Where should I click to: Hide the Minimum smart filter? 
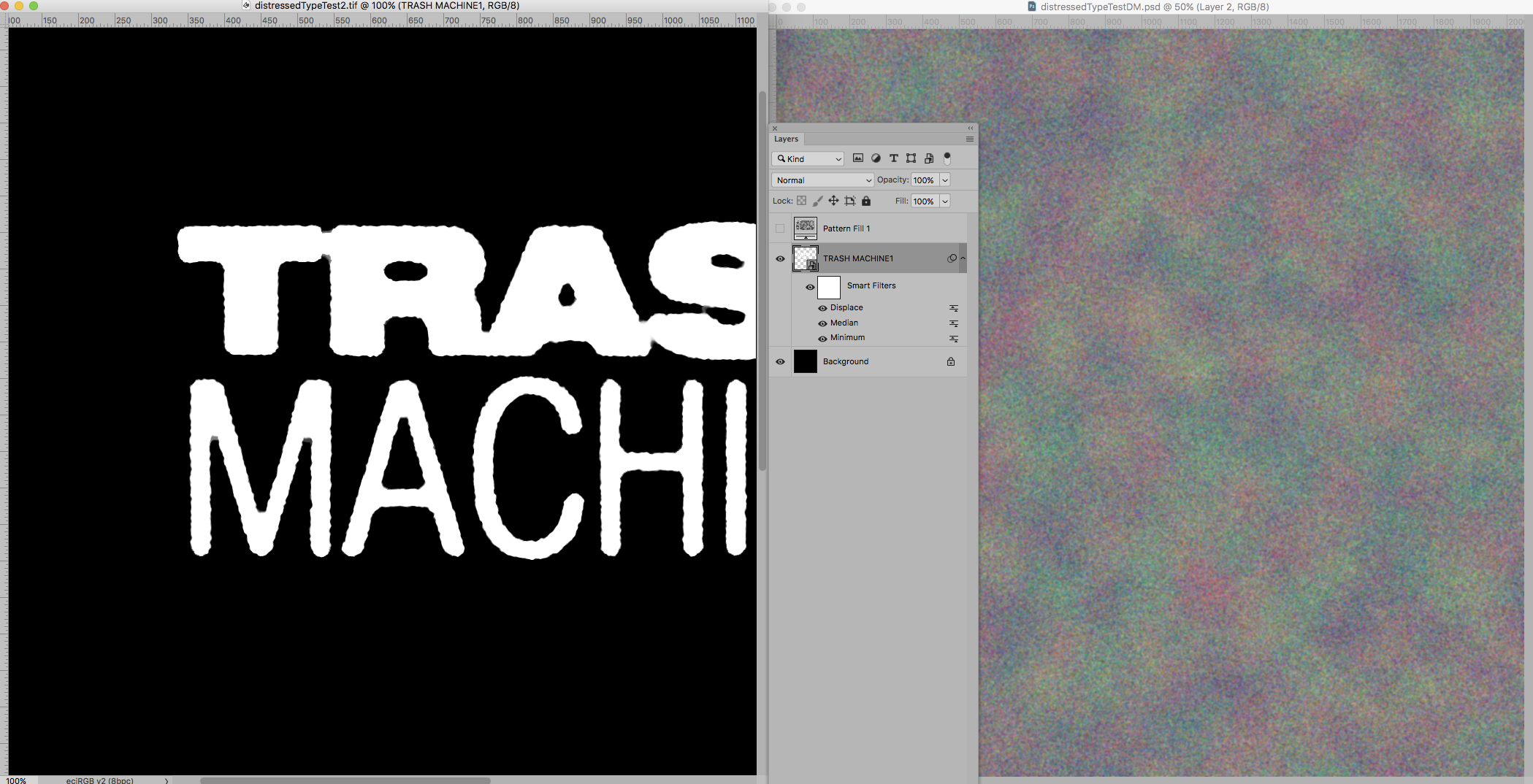(x=822, y=339)
